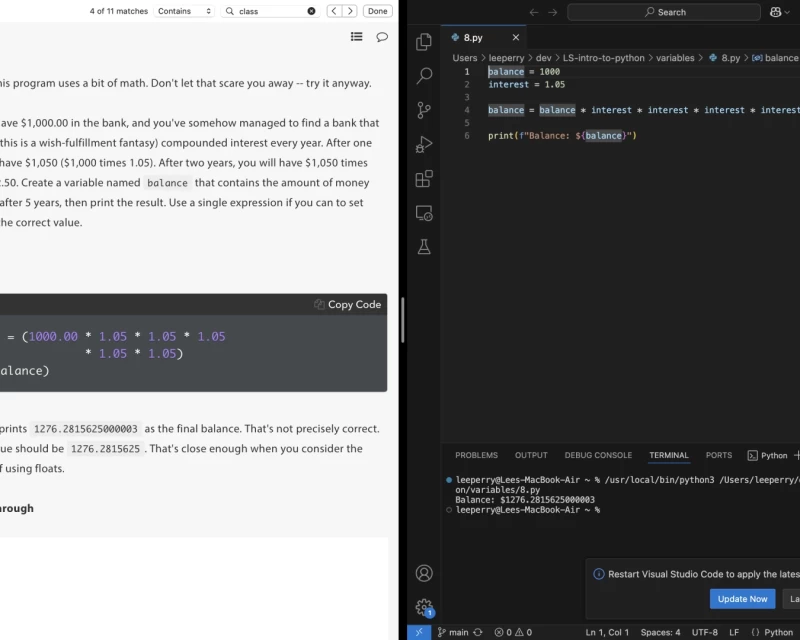The height and width of the screenshot is (640, 800).
Task: Switch to the PROBLEMS panel tab
Action: pos(476,455)
